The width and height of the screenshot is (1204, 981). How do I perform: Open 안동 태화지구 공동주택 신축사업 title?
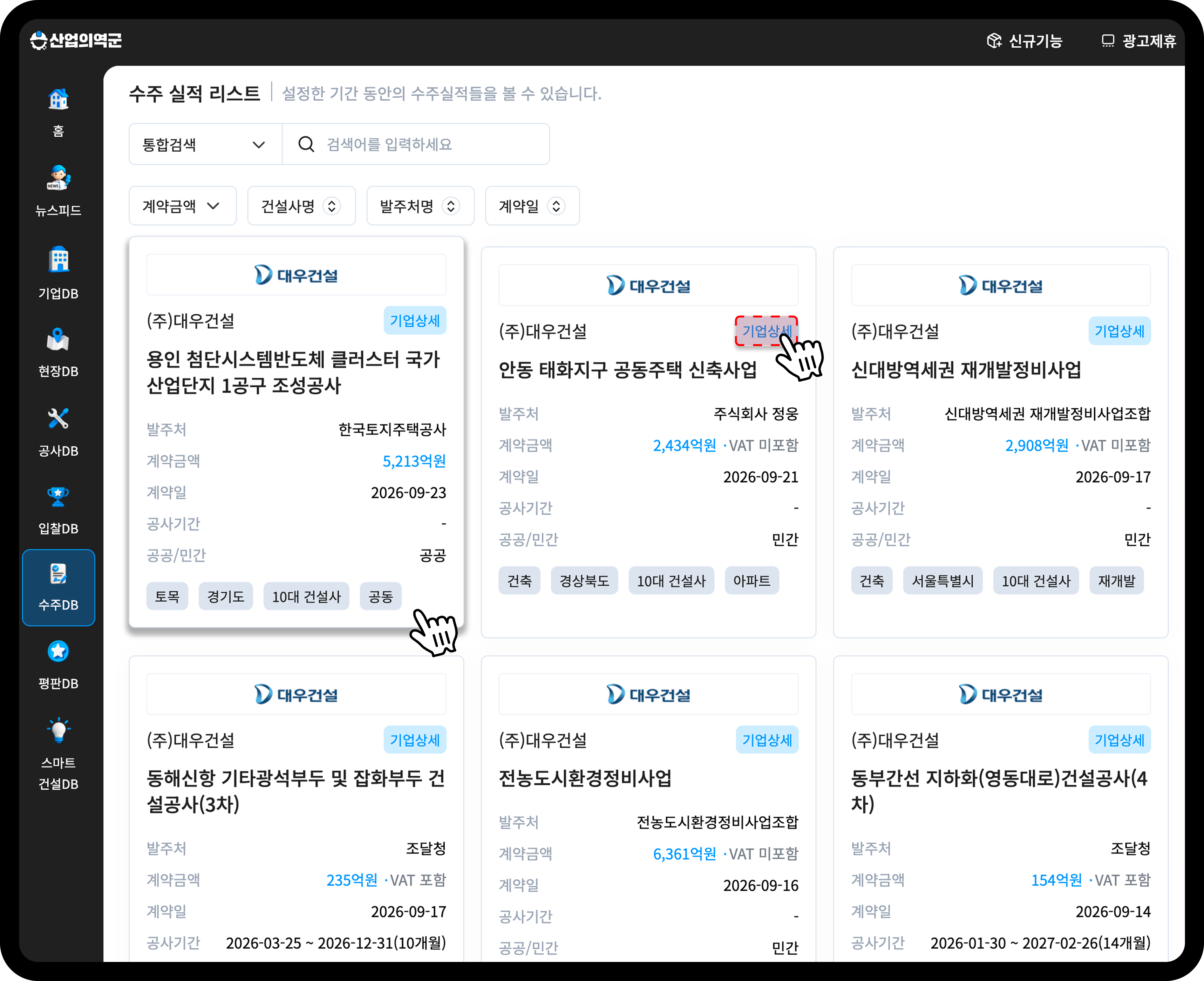point(628,370)
